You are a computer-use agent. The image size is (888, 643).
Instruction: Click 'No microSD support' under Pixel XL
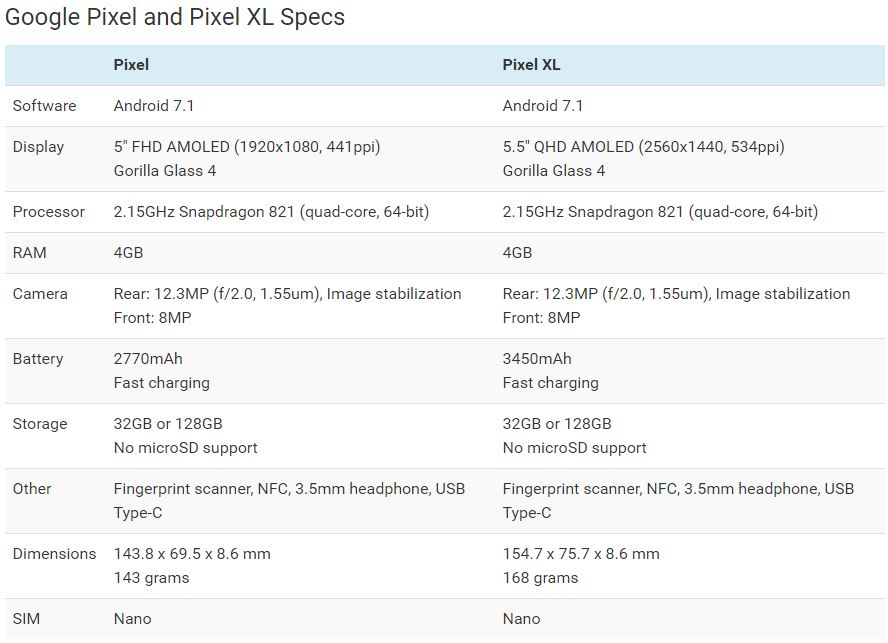pos(574,448)
